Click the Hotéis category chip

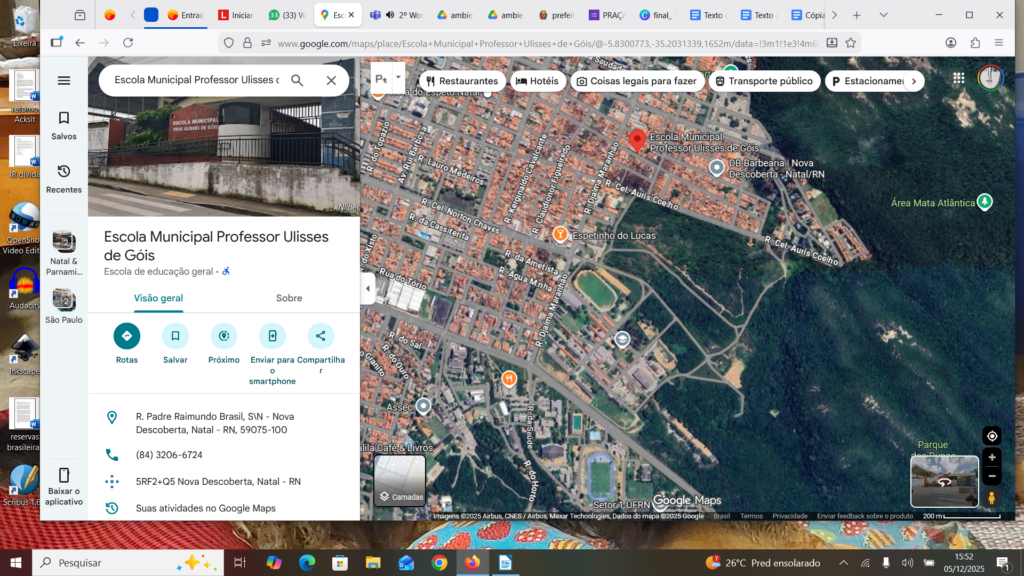coord(537,81)
